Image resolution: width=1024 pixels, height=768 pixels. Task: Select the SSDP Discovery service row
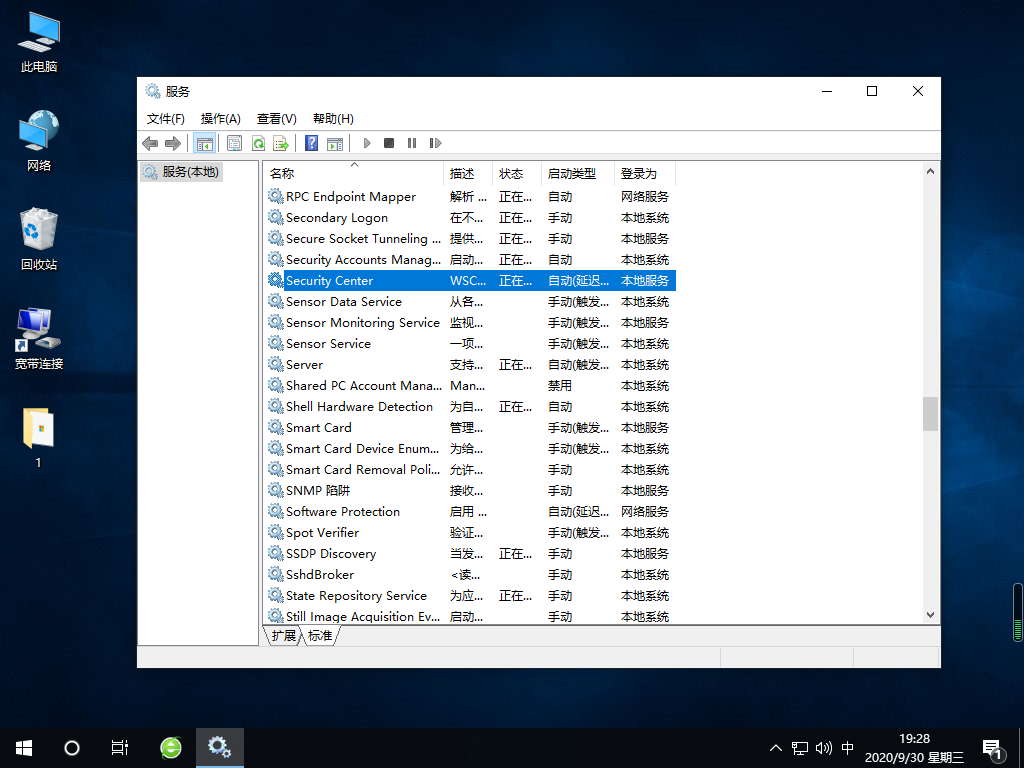click(x=331, y=554)
